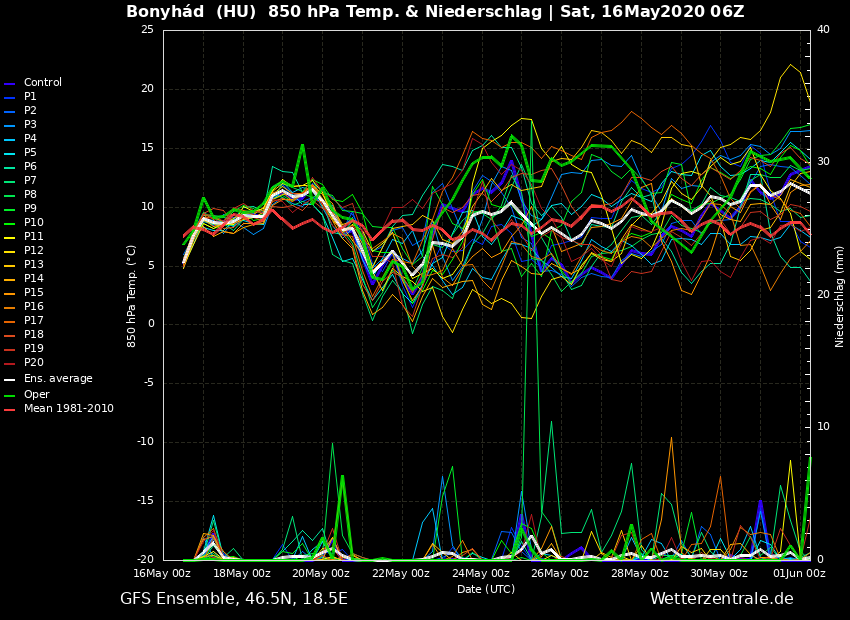Click the Wetterzentrale.de text in footer
850x620 pixels.
[x=721, y=599]
